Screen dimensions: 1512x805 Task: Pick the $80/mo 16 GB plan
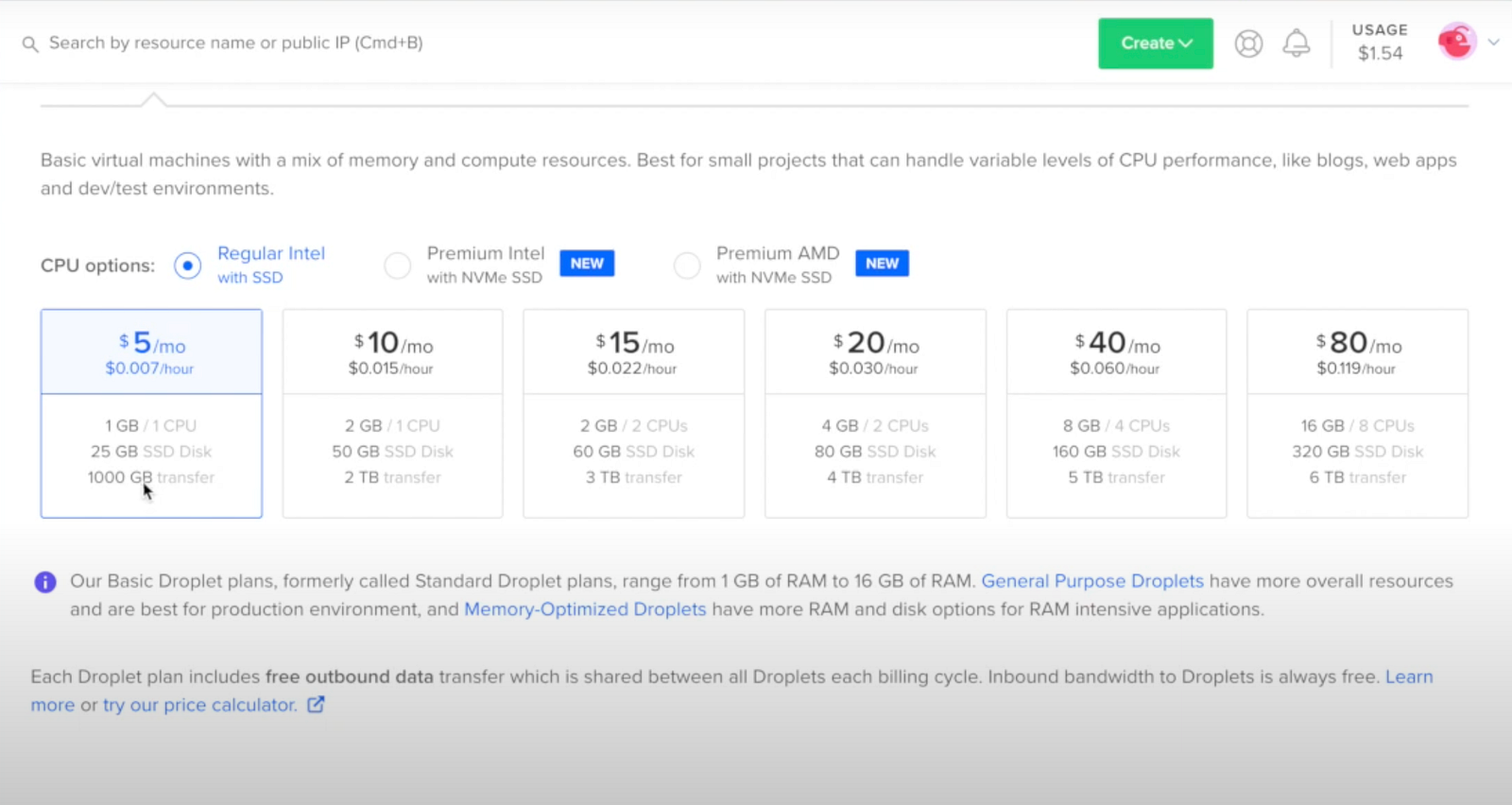(1357, 413)
